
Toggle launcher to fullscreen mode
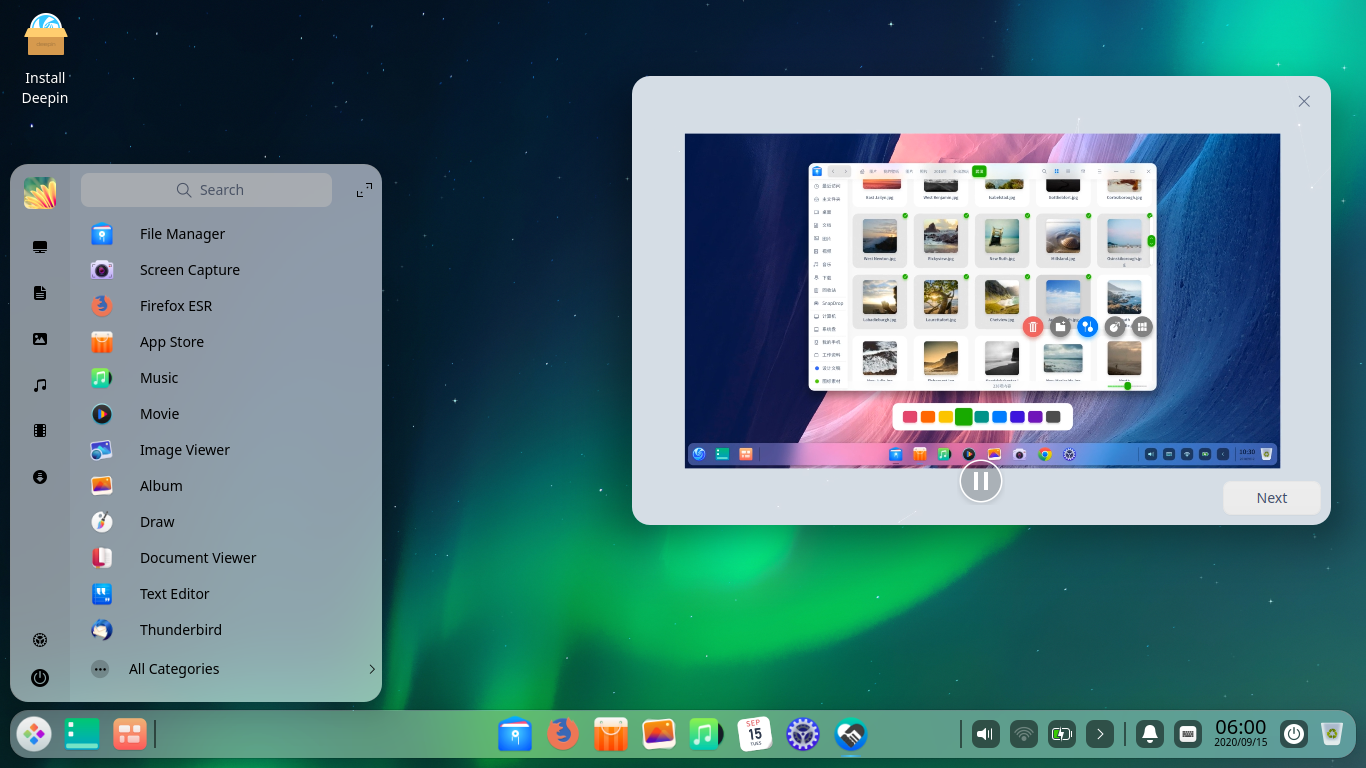[x=364, y=190]
